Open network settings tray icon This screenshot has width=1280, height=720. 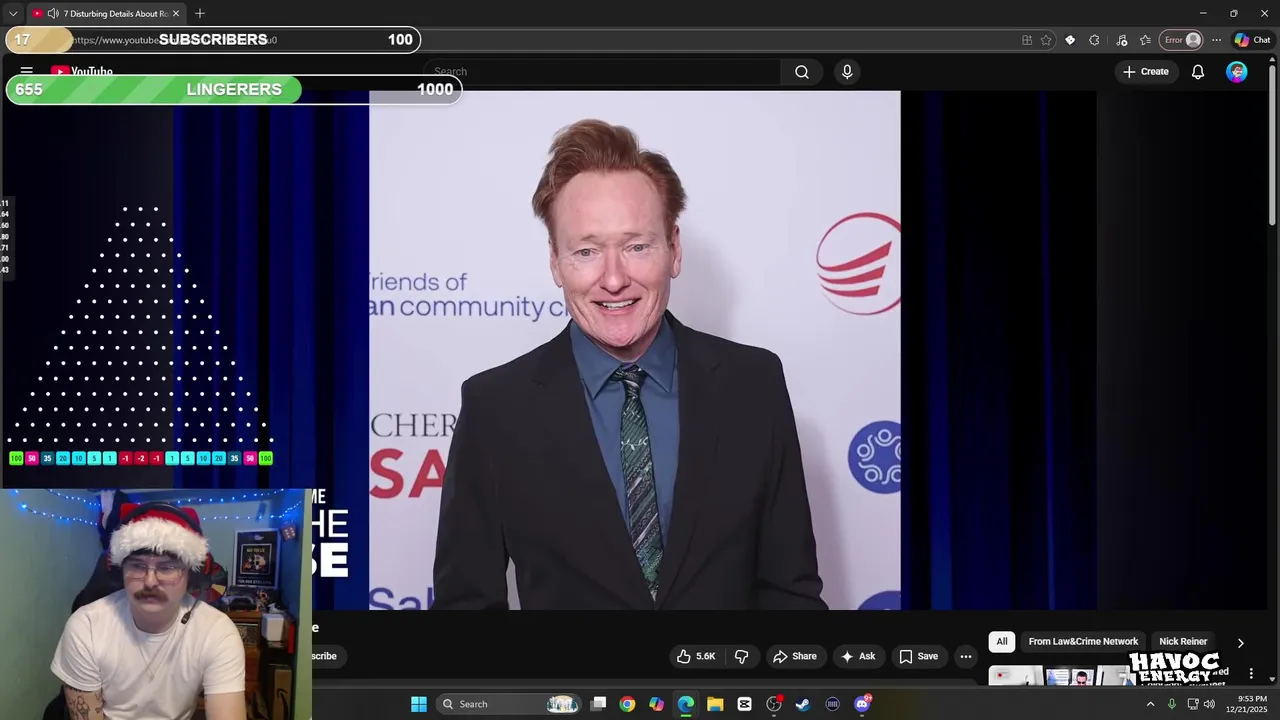(x=1193, y=704)
